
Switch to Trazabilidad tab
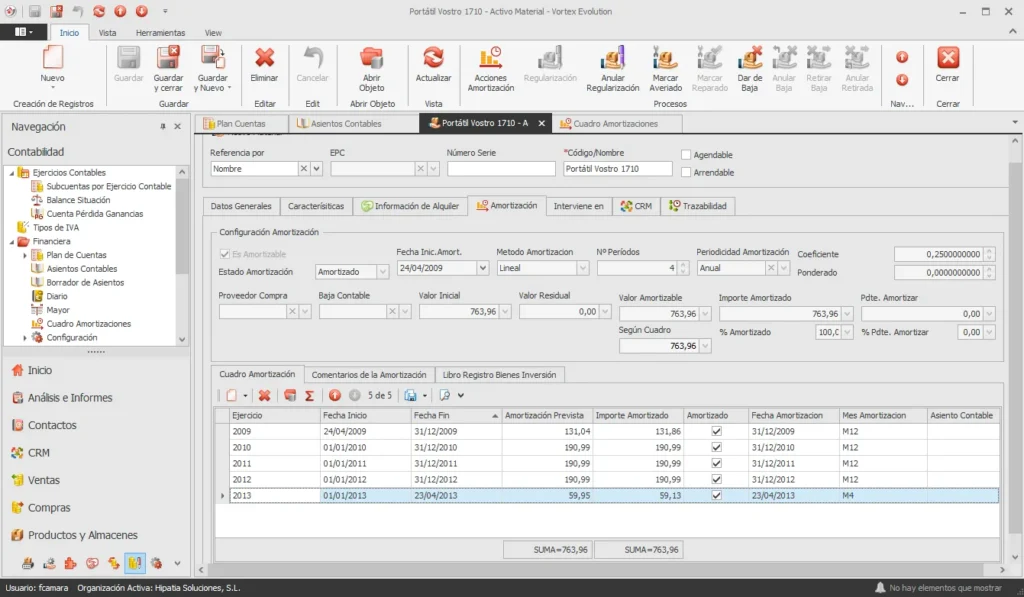coord(697,206)
